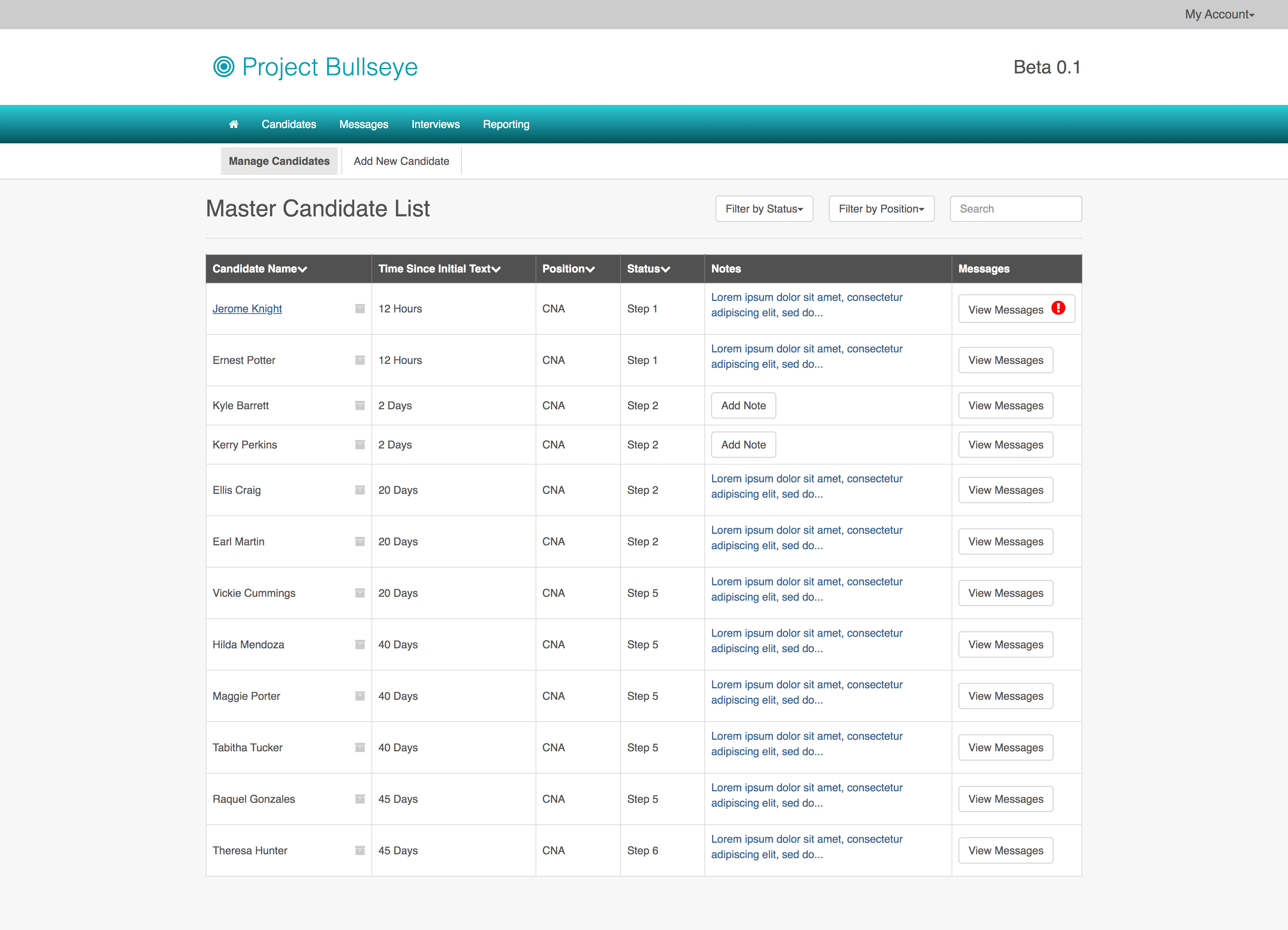Image resolution: width=1288 pixels, height=930 pixels.
Task: Sort the table by Status column
Action: coord(648,269)
